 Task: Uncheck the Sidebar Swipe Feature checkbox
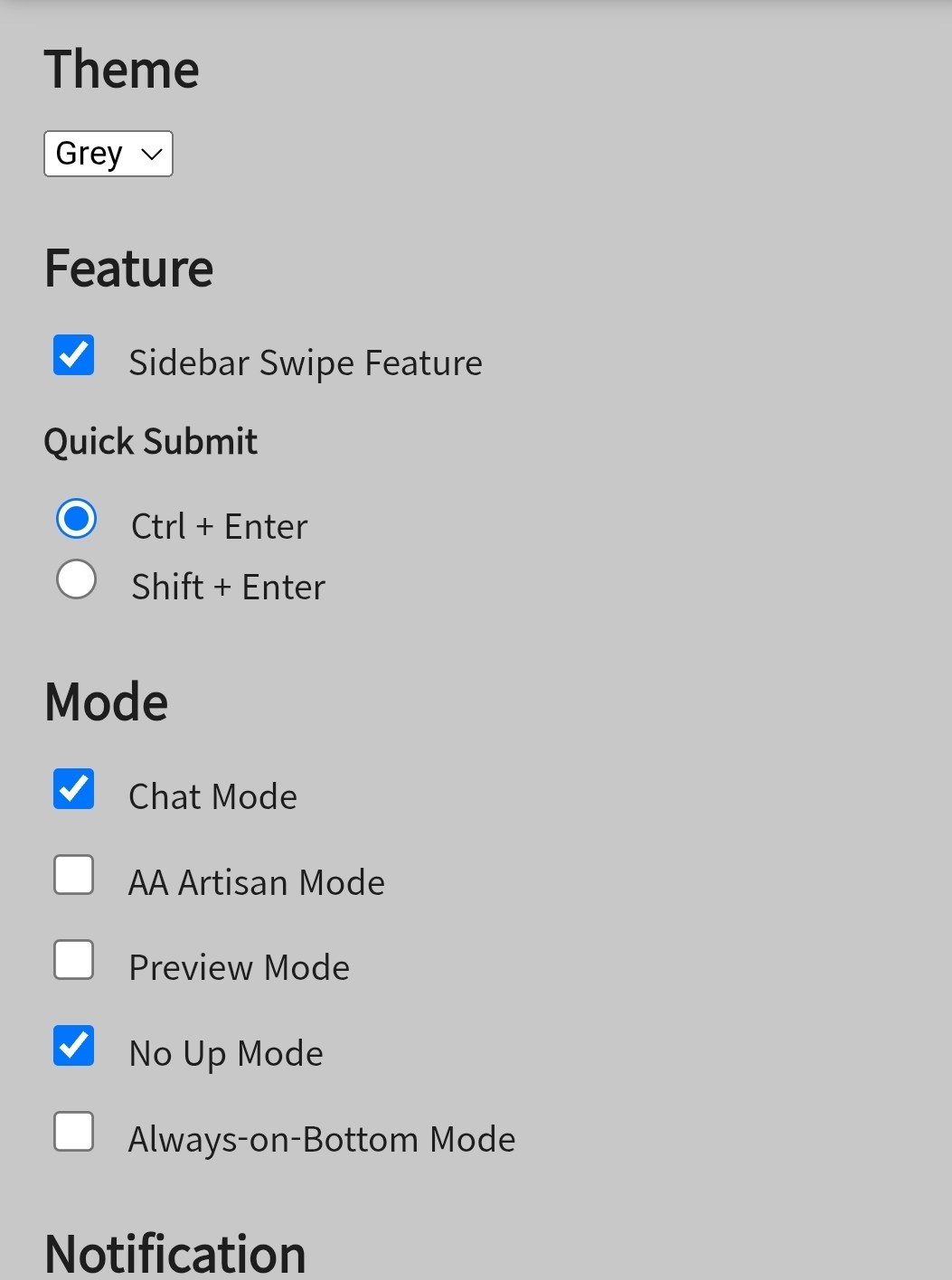point(74,355)
